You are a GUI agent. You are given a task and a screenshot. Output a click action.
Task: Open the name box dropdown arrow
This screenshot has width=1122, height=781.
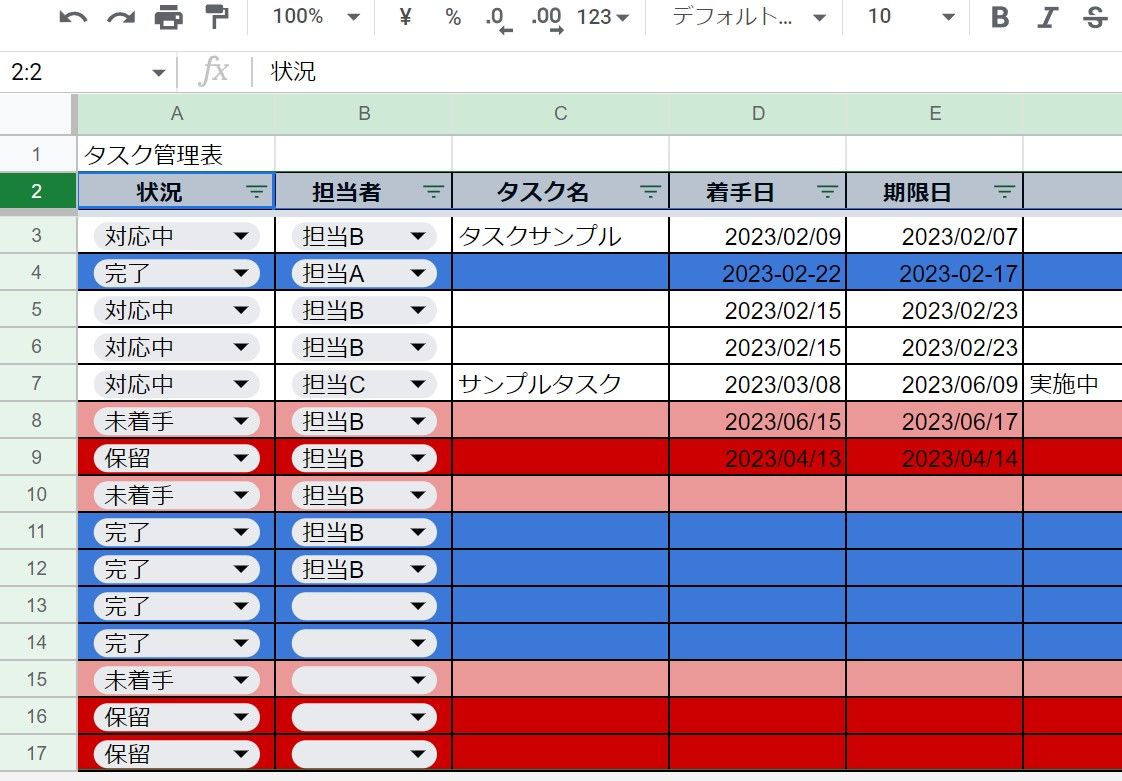(158, 72)
